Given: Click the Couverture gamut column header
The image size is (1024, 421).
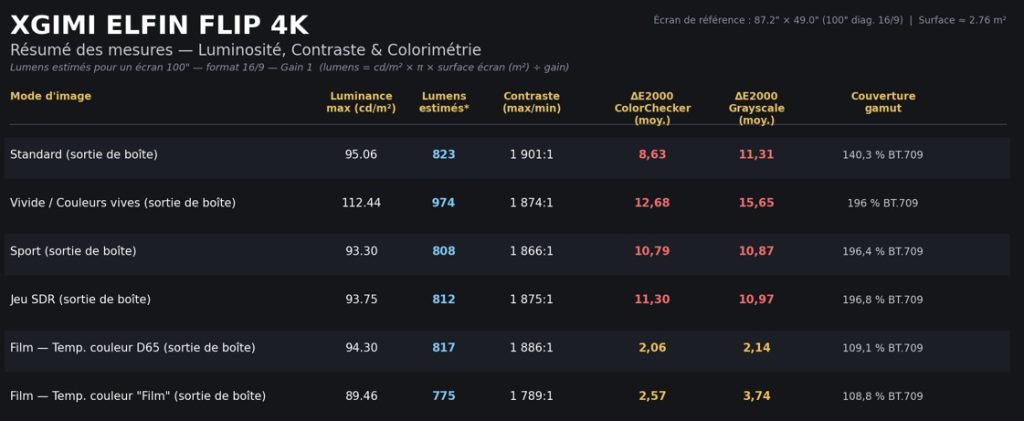Looking at the screenshot, I should pyautogui.click(x=883, y=102).
